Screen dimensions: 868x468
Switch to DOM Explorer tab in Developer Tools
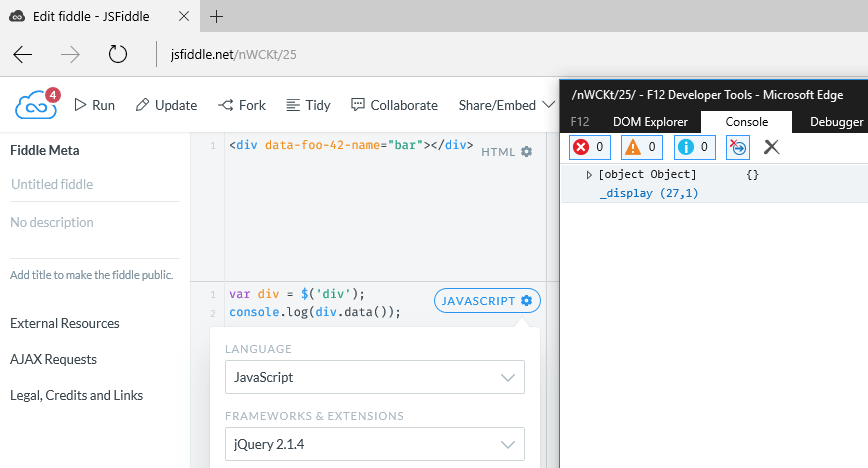pyautogui.click(x=650, y=122)
